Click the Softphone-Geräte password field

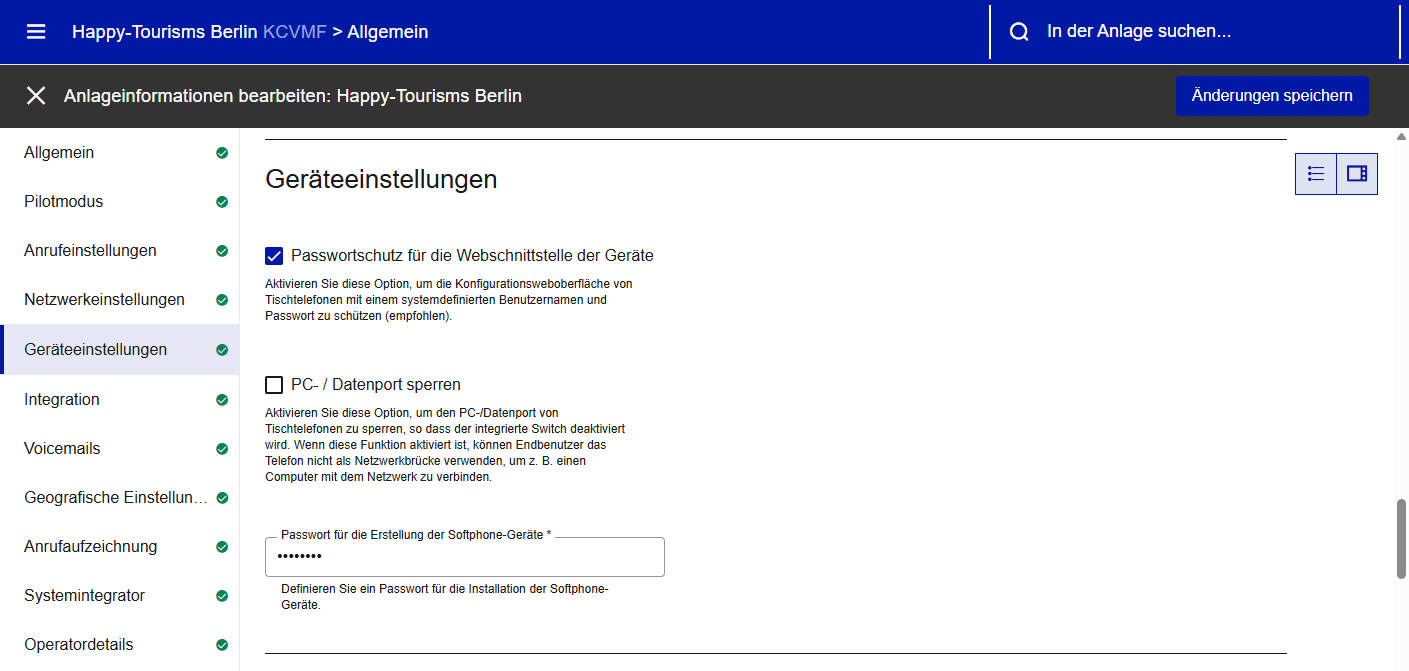click(x=464, y=557)
